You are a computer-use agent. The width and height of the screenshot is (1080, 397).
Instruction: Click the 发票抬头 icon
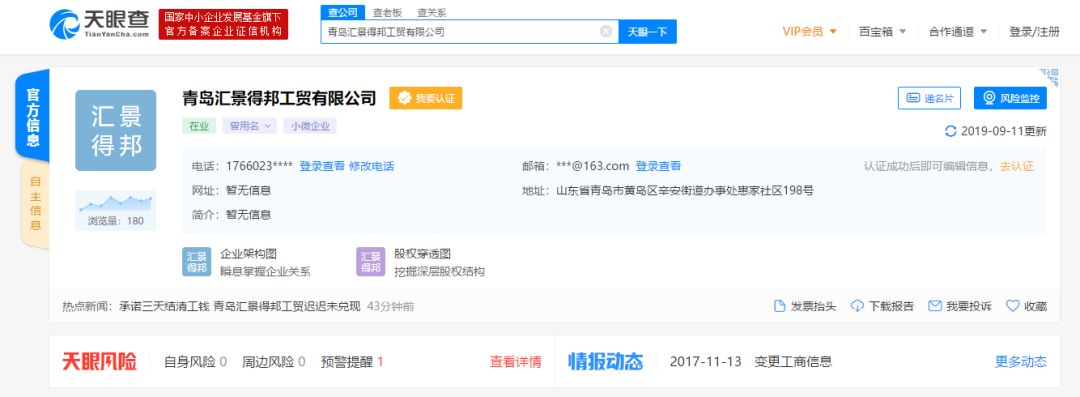[x=780, y=306]
